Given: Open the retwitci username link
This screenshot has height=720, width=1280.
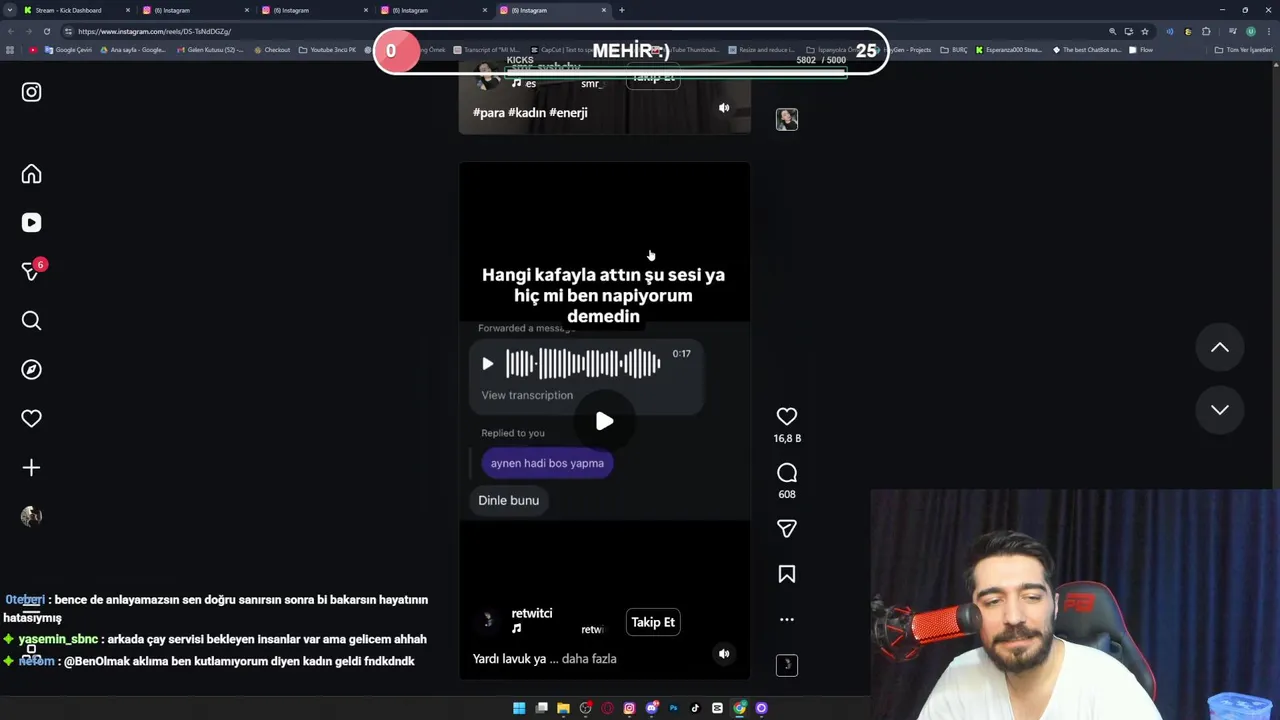Looking at the screenshot, I should (x=531, y=613).
